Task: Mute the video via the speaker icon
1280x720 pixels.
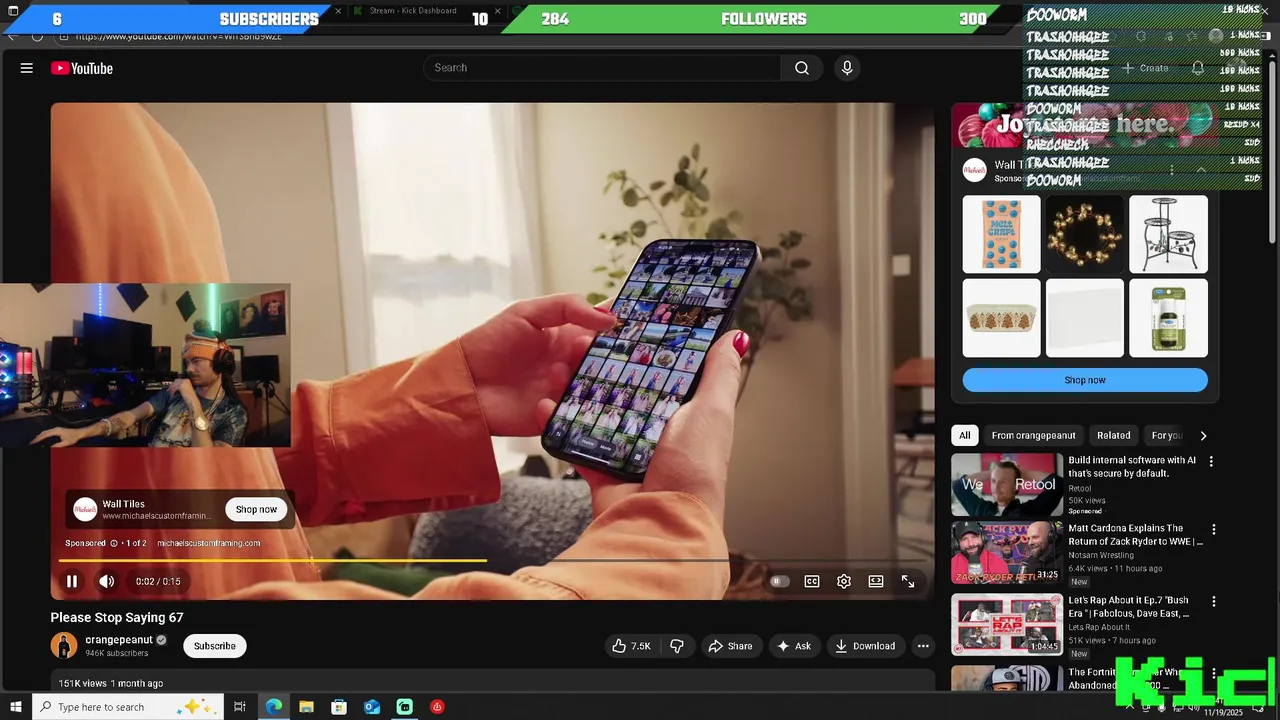Action: pyautogui.click(x=107, y=581)
